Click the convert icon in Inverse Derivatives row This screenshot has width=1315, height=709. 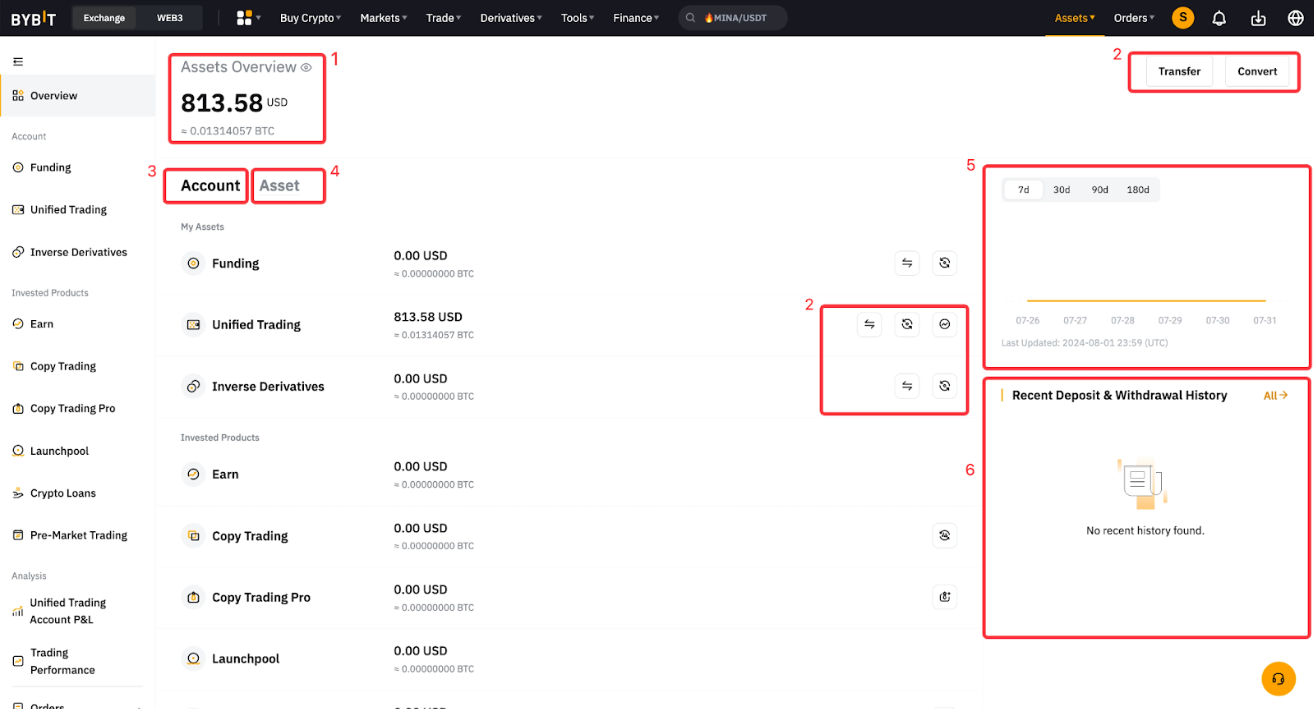[x=944, y=386]
